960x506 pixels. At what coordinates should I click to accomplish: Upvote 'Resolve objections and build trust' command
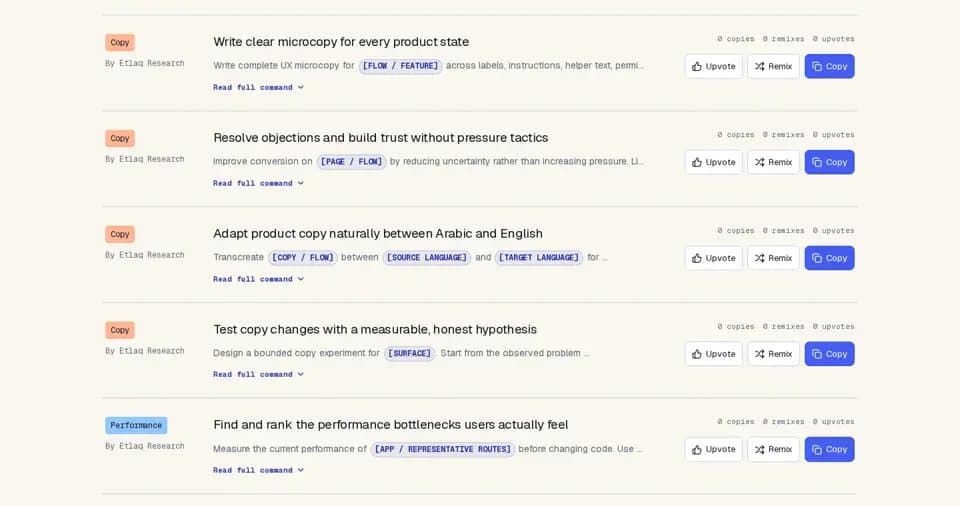click(x=713, y=162)
